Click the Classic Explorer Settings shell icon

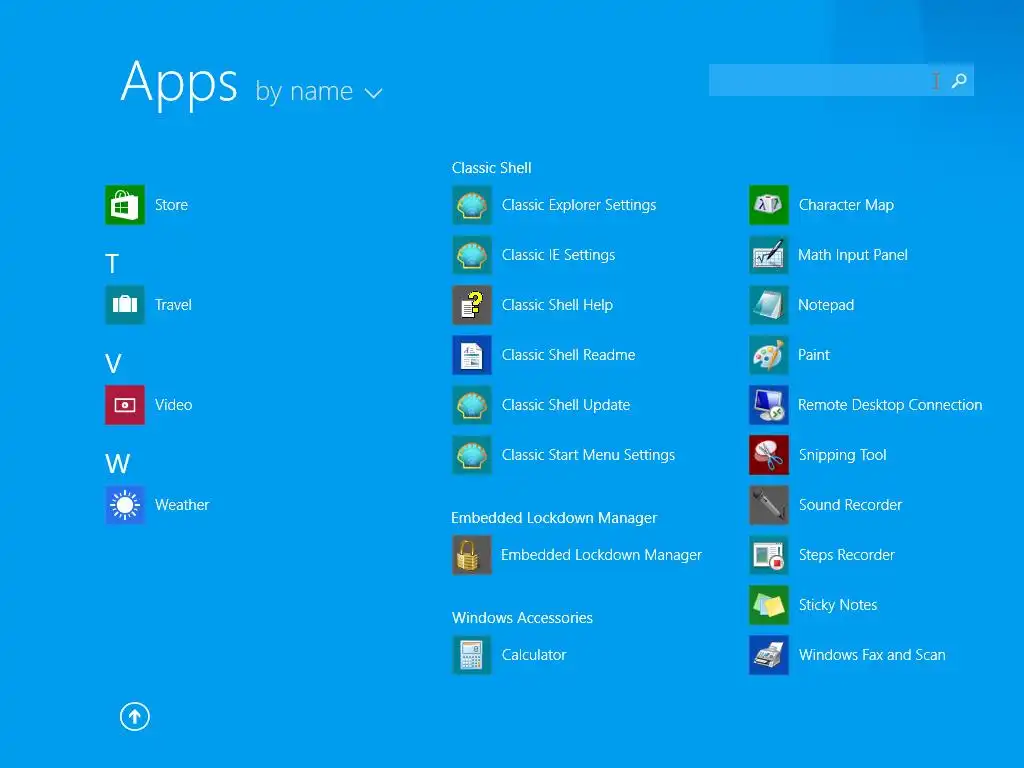point(472,204)
